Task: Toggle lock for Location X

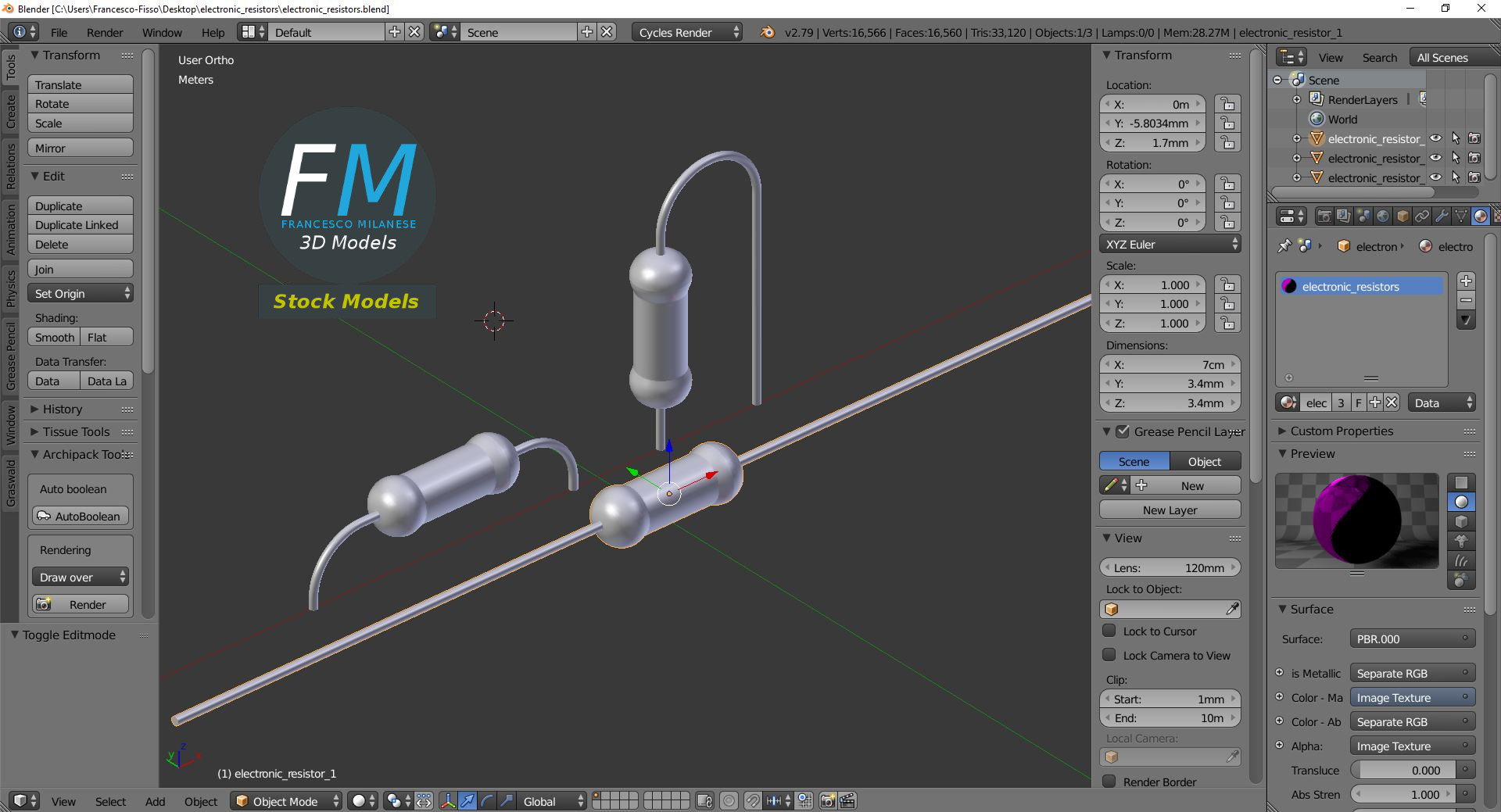Action: click(1228, 104)
